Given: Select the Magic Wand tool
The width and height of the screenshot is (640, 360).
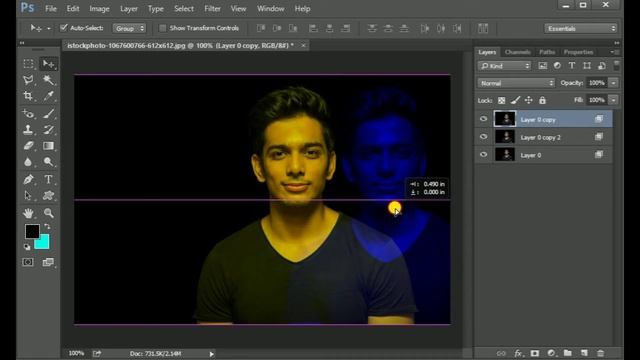Looking at the screenshot, I should click(48, 80).
